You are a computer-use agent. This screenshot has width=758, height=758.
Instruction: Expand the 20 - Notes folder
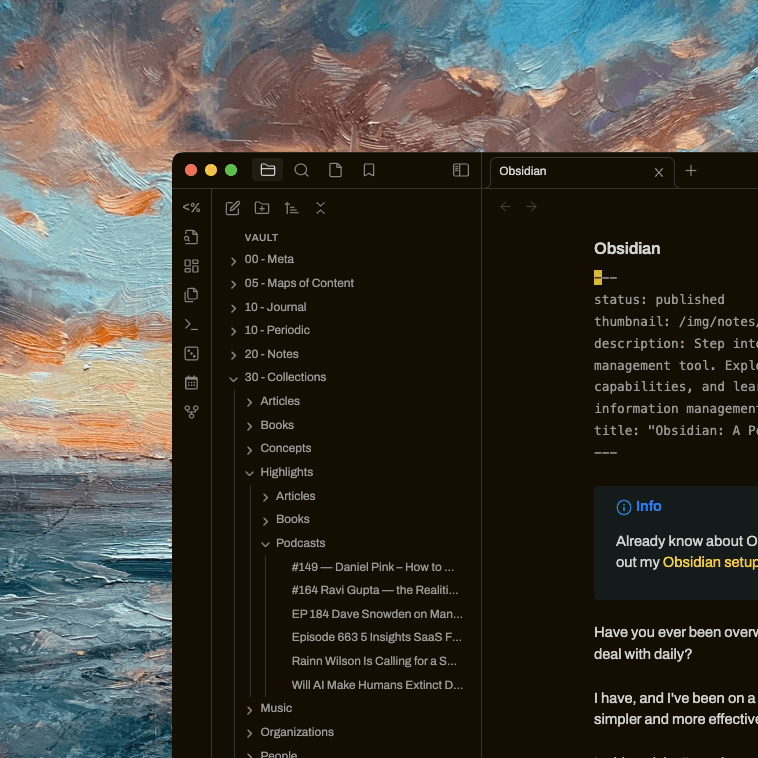pyautogui.click(x=233, y=355)
